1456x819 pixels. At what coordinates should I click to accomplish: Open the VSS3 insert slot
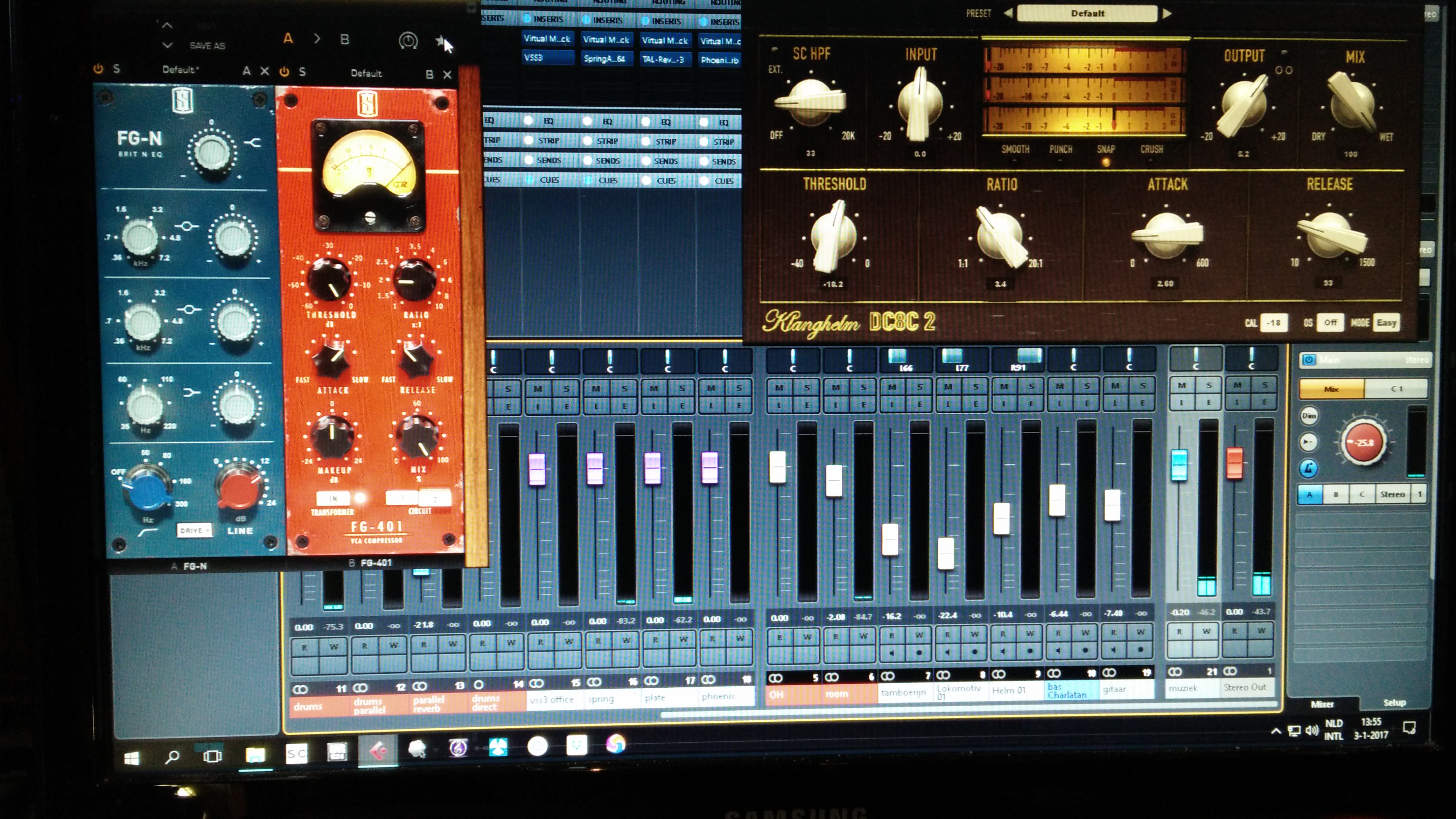point(548,58)
